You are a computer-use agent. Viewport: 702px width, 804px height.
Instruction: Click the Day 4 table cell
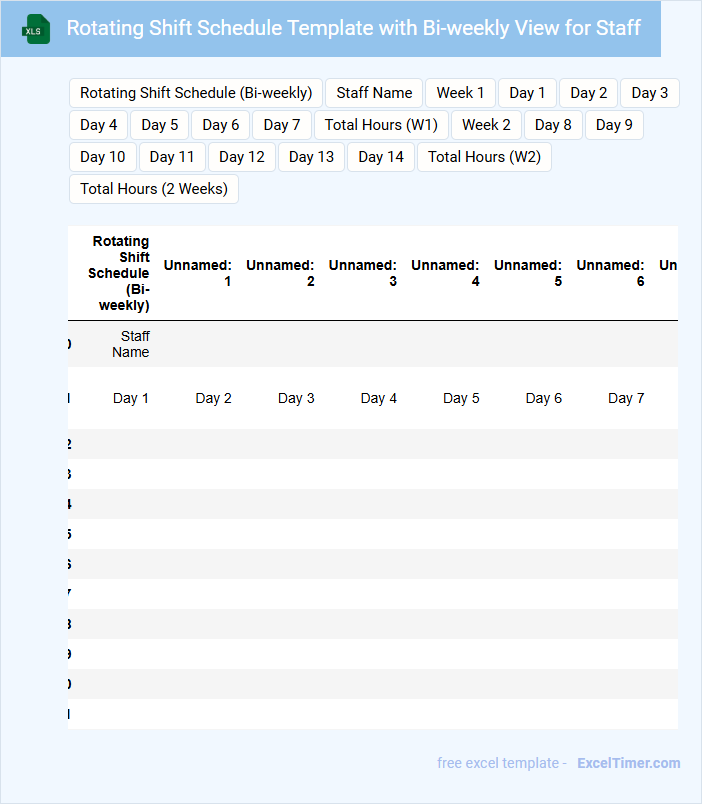point(378,398)
